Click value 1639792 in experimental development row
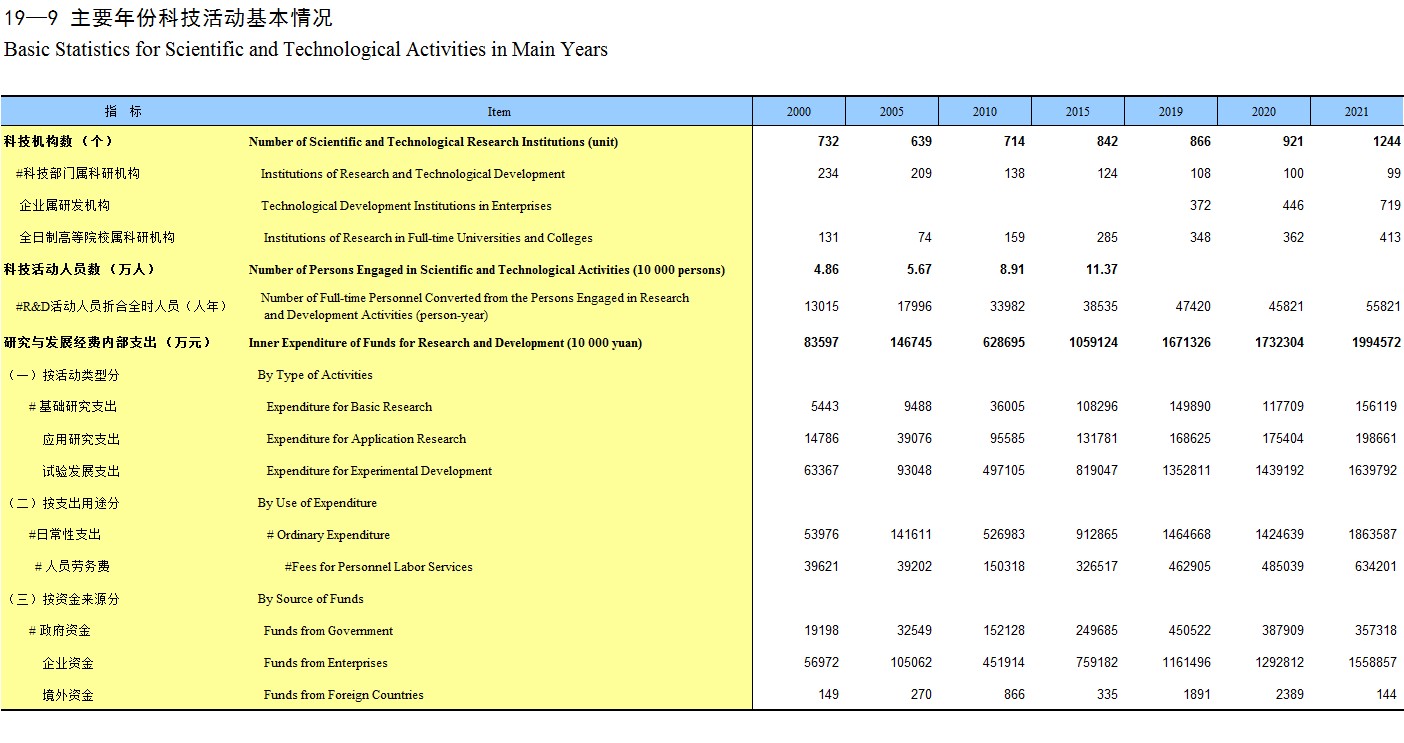This screenshot has width=1404, height=743. pos(1375,471)
